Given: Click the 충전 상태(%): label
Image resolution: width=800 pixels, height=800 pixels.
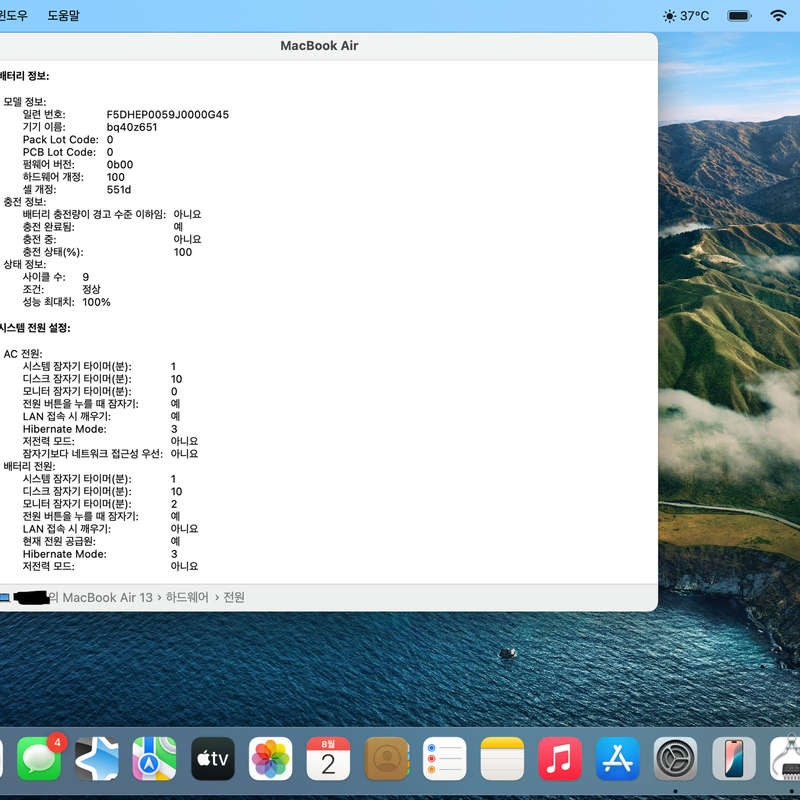Looking at the screenshot, I should point(53,252).
